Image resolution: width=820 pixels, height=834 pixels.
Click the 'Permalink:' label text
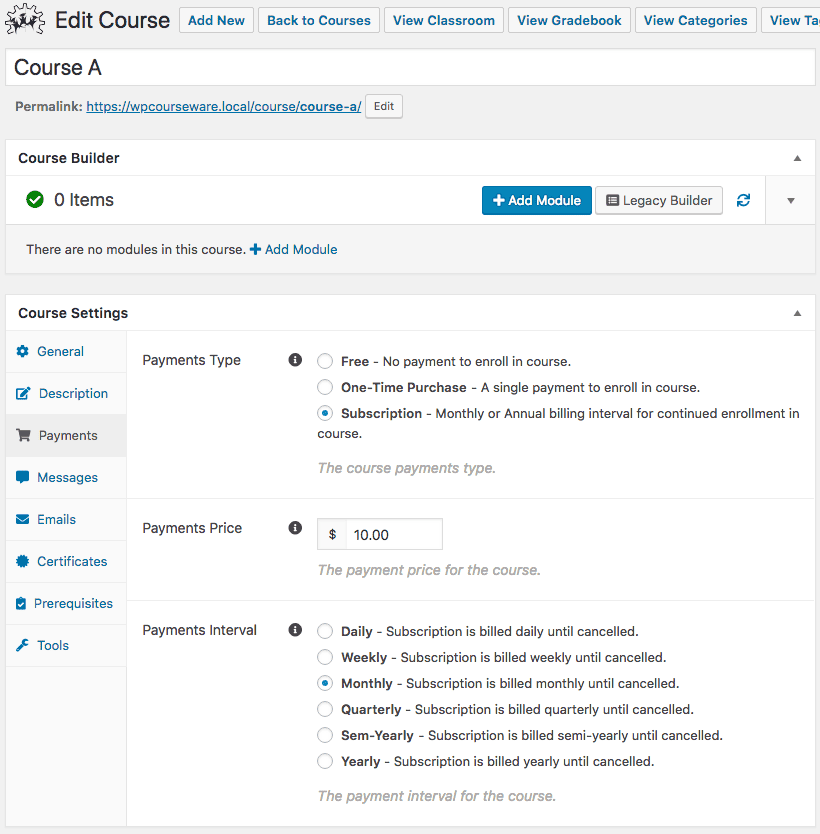(48, 106)
